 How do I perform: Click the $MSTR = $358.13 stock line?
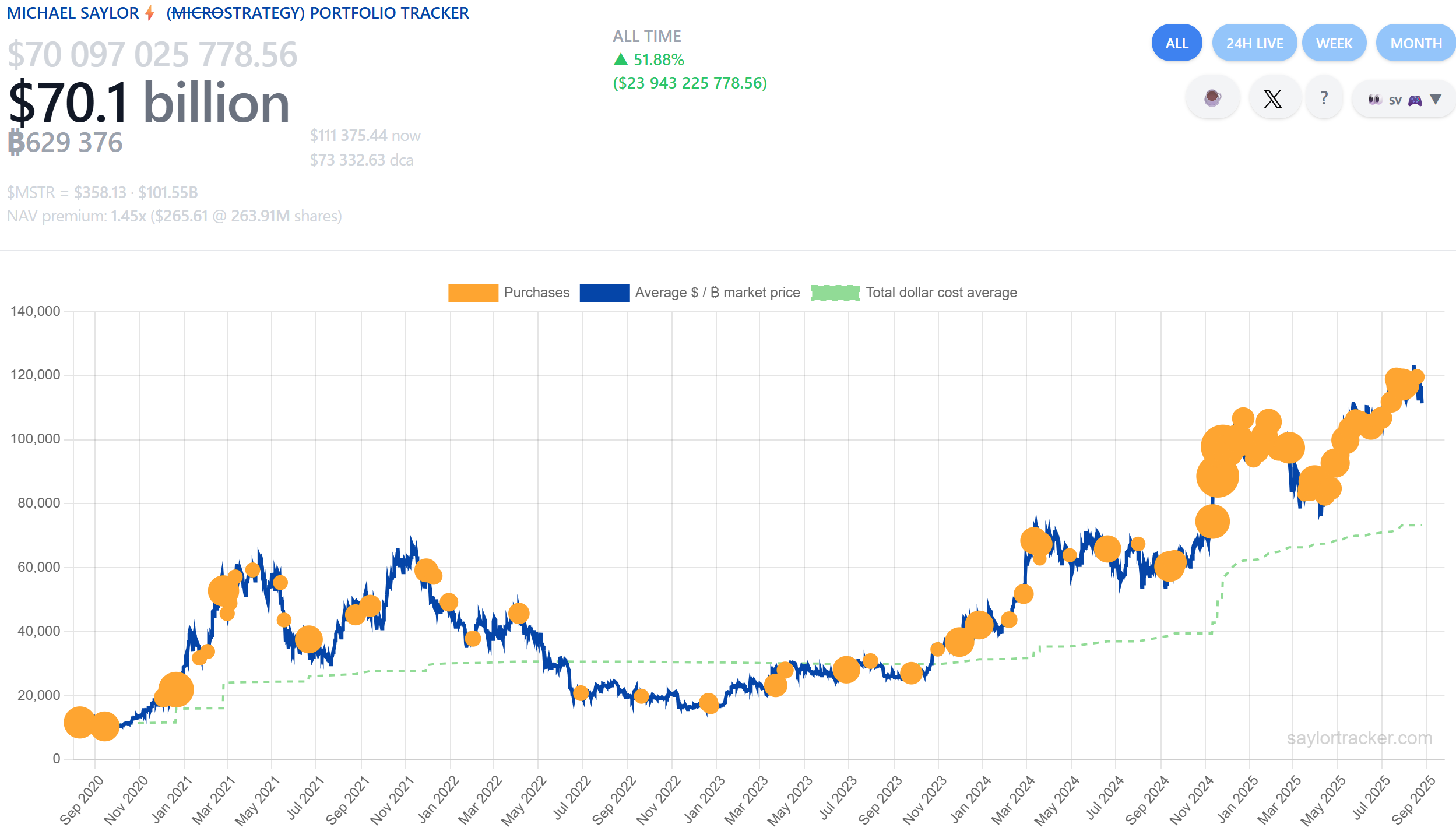pyautogui.click(x=102, y=193)
